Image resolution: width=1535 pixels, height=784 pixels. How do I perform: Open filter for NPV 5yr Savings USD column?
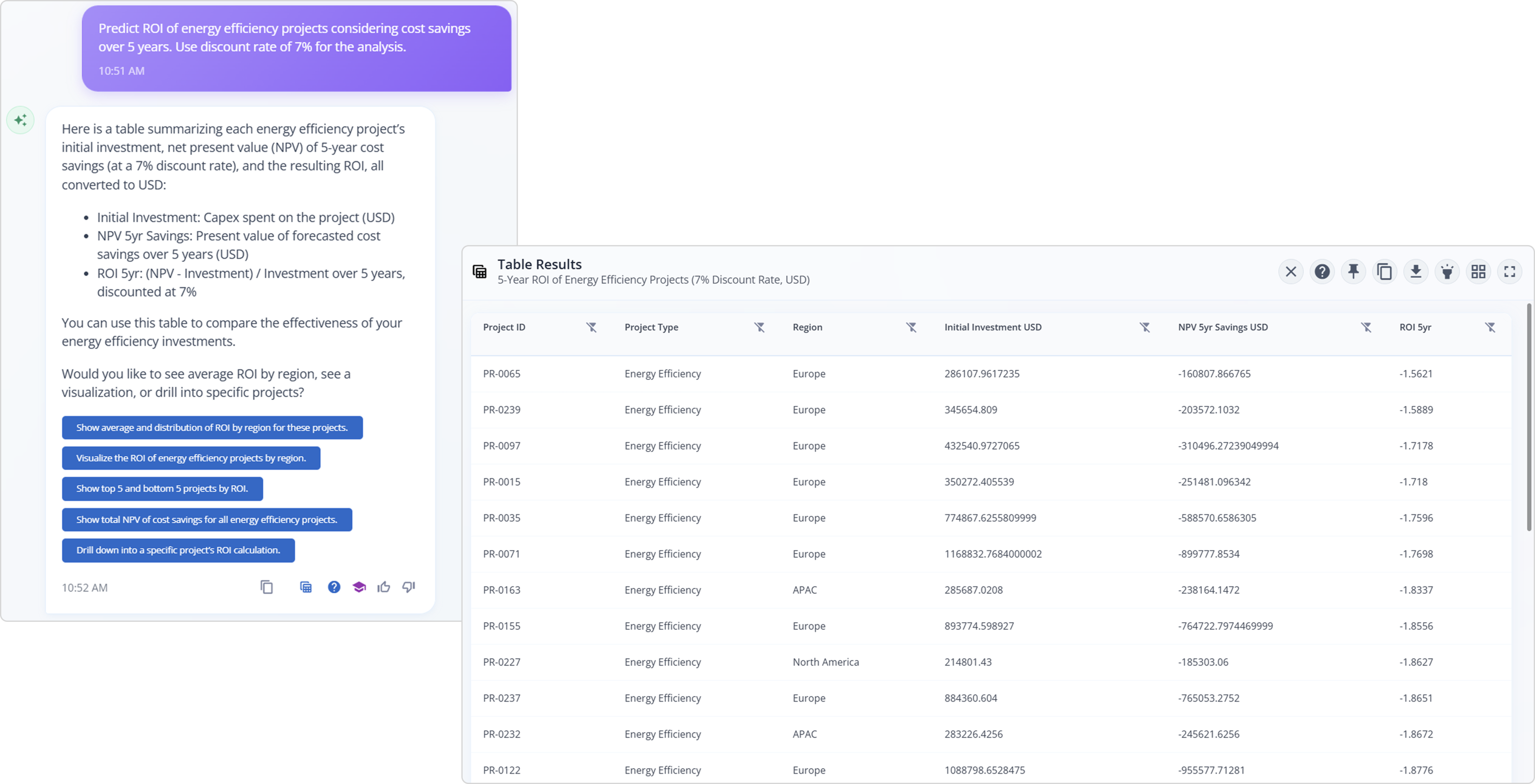(x=1366, y=327)
